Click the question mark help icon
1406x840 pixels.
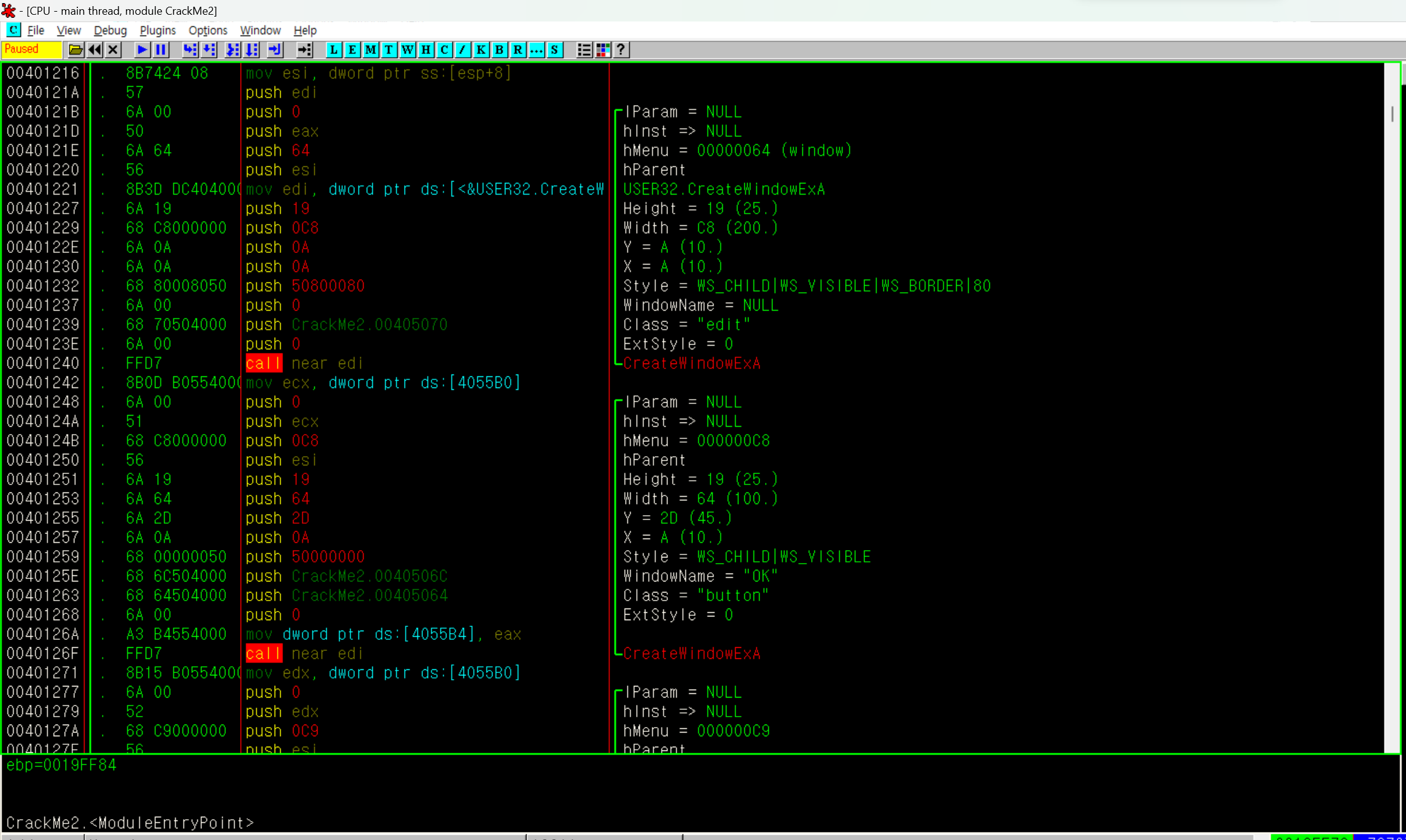click(621, 50)
